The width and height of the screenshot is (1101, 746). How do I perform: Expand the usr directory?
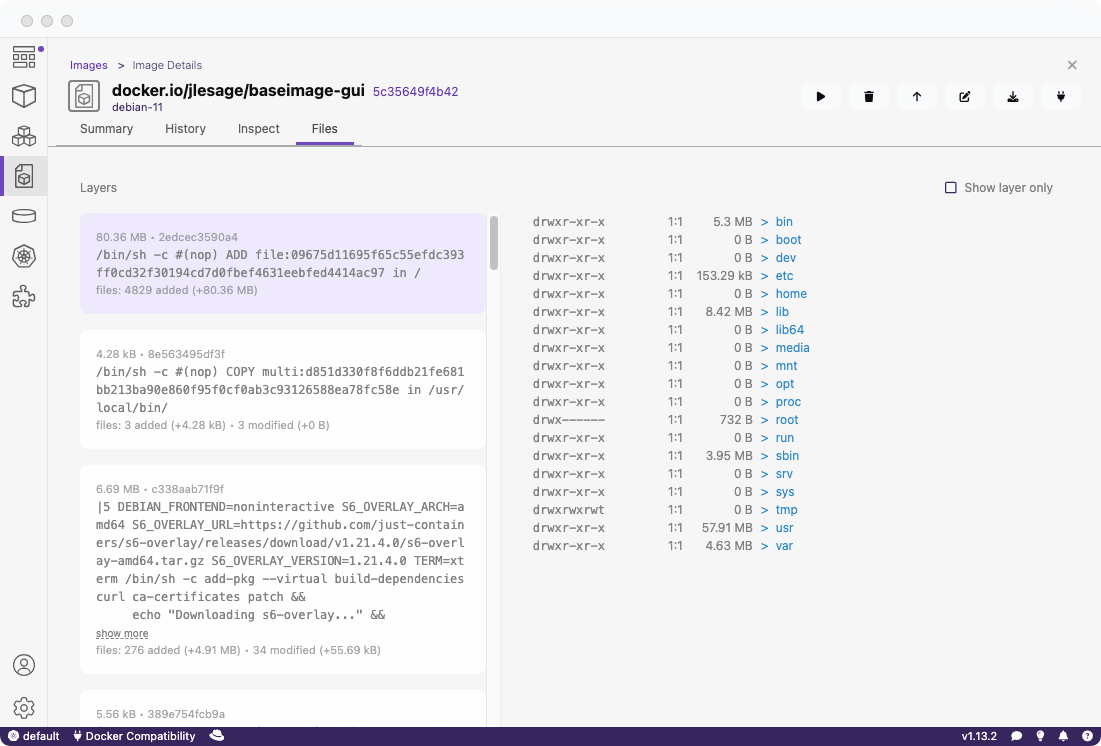[x=784, y=528]
